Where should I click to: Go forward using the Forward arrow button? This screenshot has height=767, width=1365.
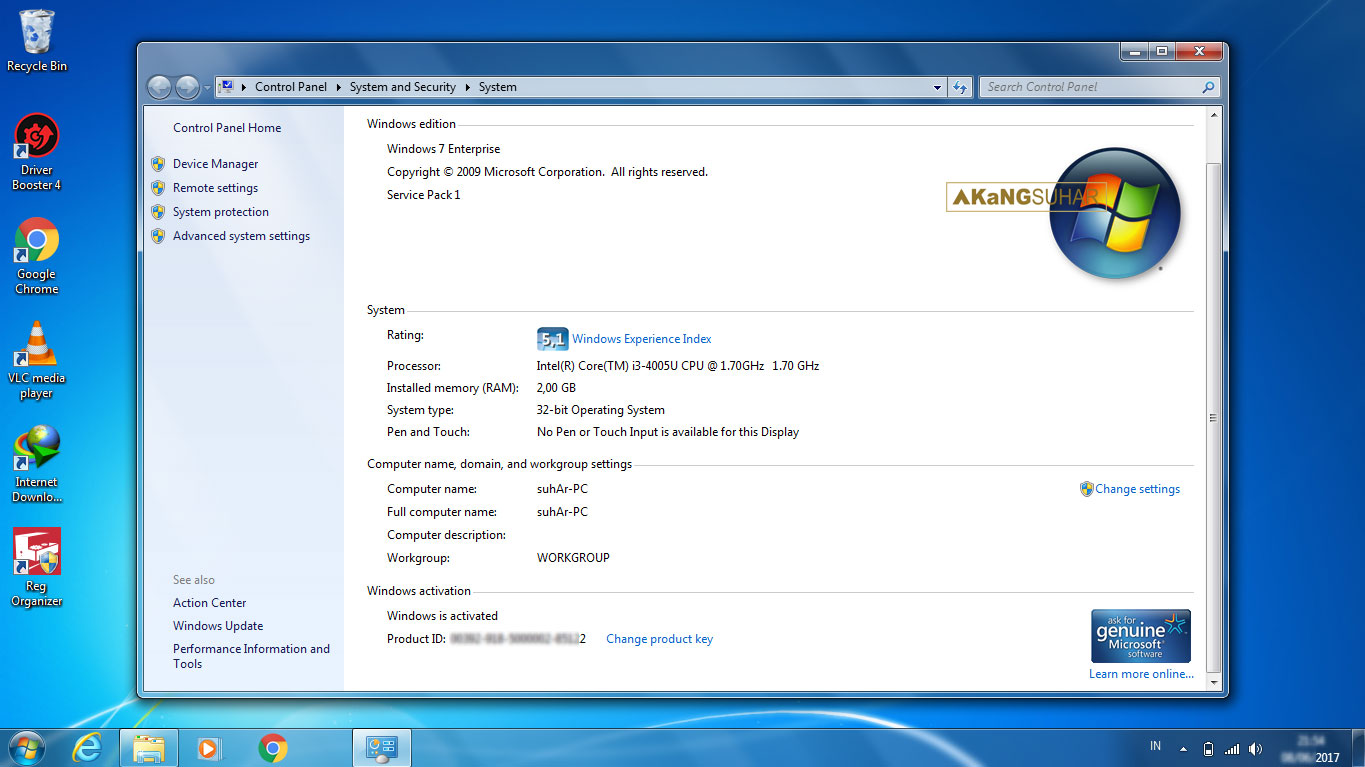[187, 87]
